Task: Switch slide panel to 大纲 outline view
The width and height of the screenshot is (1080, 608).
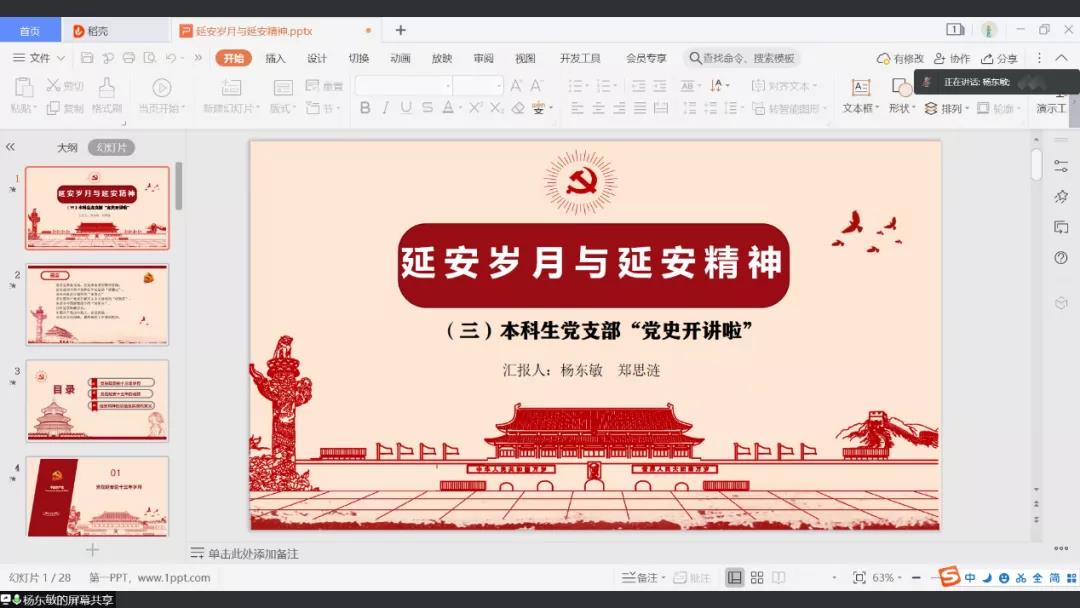Action: point(67,147)
